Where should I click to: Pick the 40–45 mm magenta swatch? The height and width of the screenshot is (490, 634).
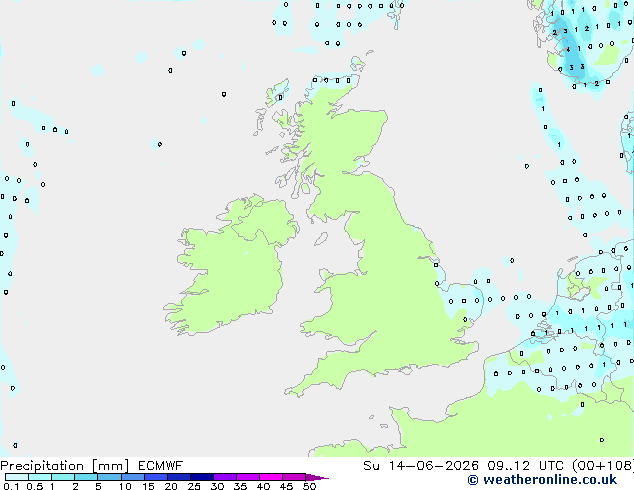click(x=271, y=477)
